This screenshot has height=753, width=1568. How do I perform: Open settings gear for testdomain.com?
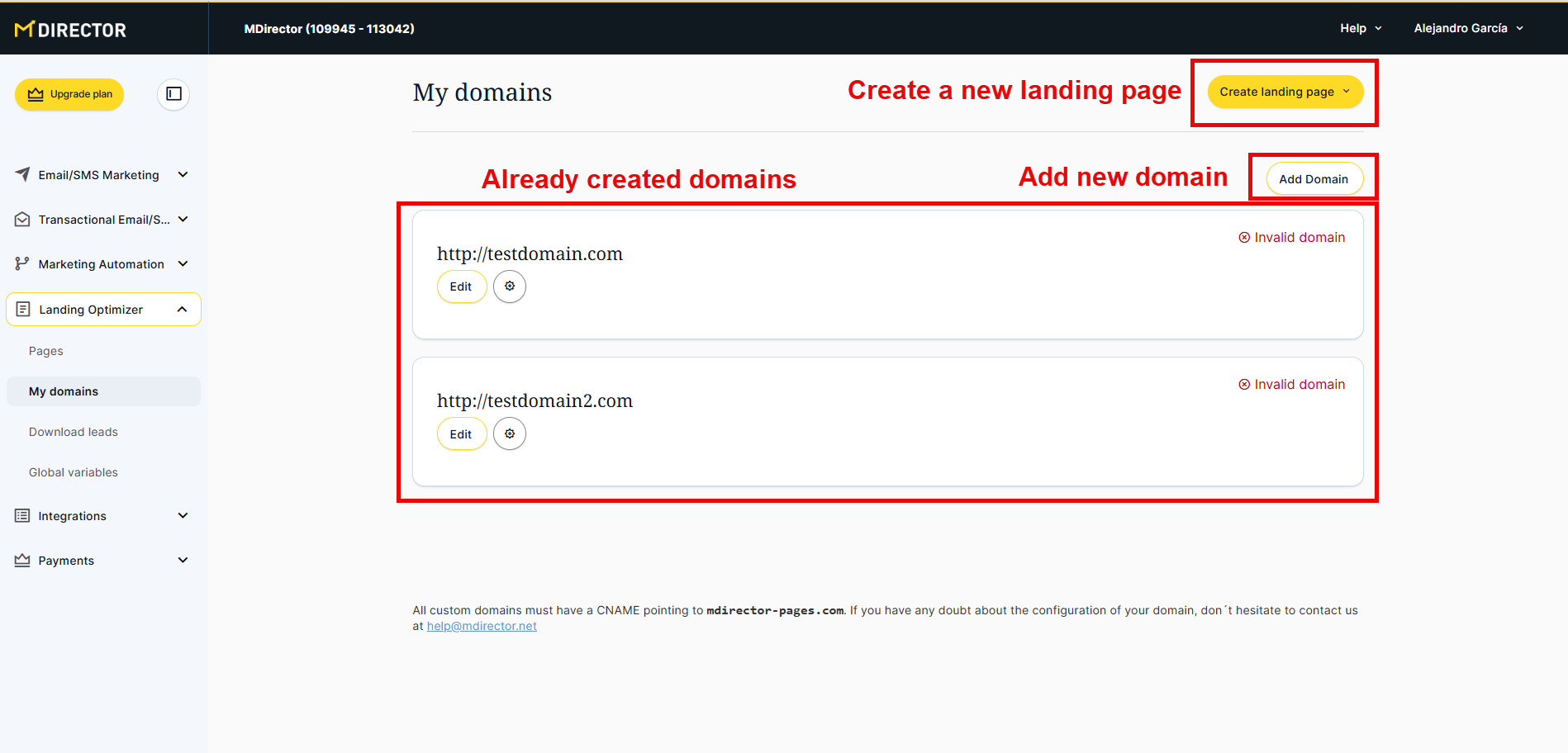click(x=510, y=287)
